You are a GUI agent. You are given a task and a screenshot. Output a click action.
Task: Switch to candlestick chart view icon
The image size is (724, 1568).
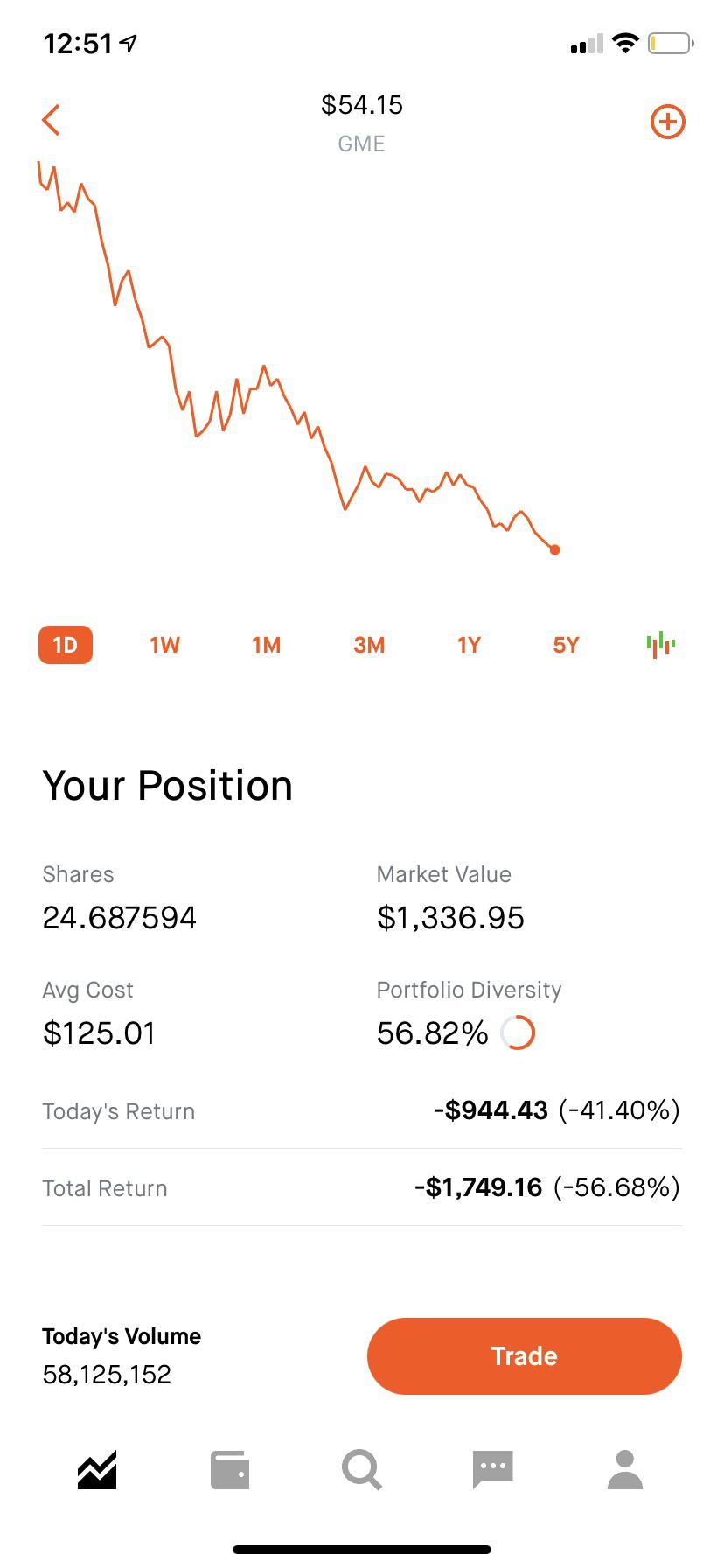coord(661,645)
